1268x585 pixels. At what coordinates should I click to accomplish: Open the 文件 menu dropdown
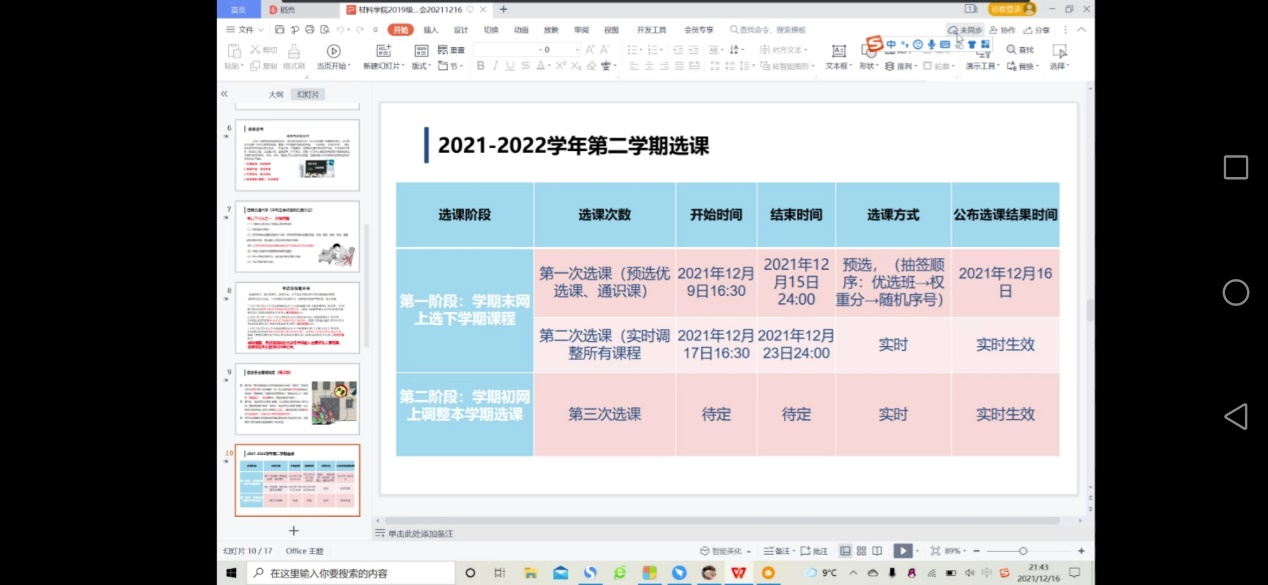240,30
